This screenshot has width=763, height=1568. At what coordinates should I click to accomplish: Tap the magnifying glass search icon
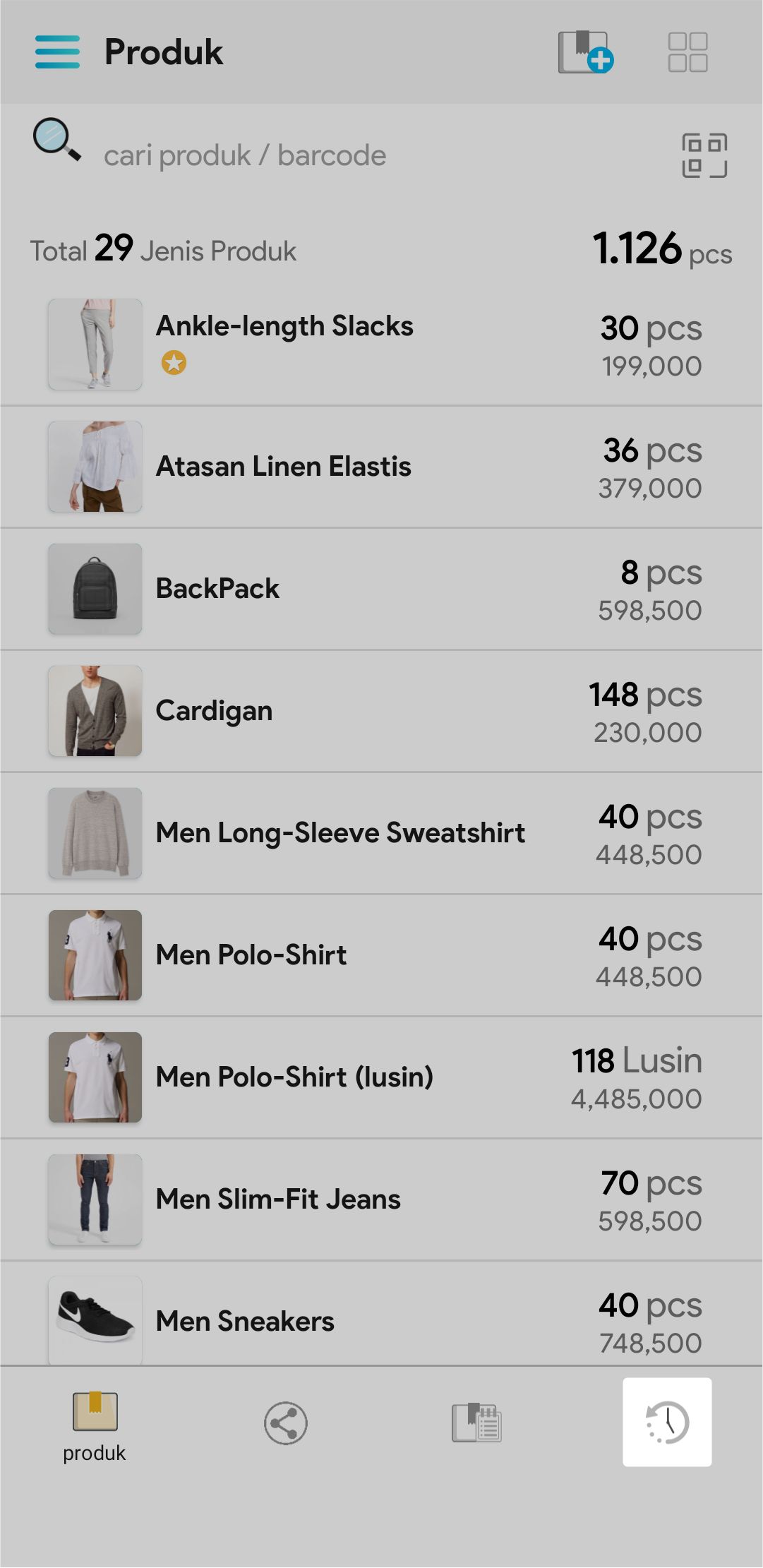[56, 140]
